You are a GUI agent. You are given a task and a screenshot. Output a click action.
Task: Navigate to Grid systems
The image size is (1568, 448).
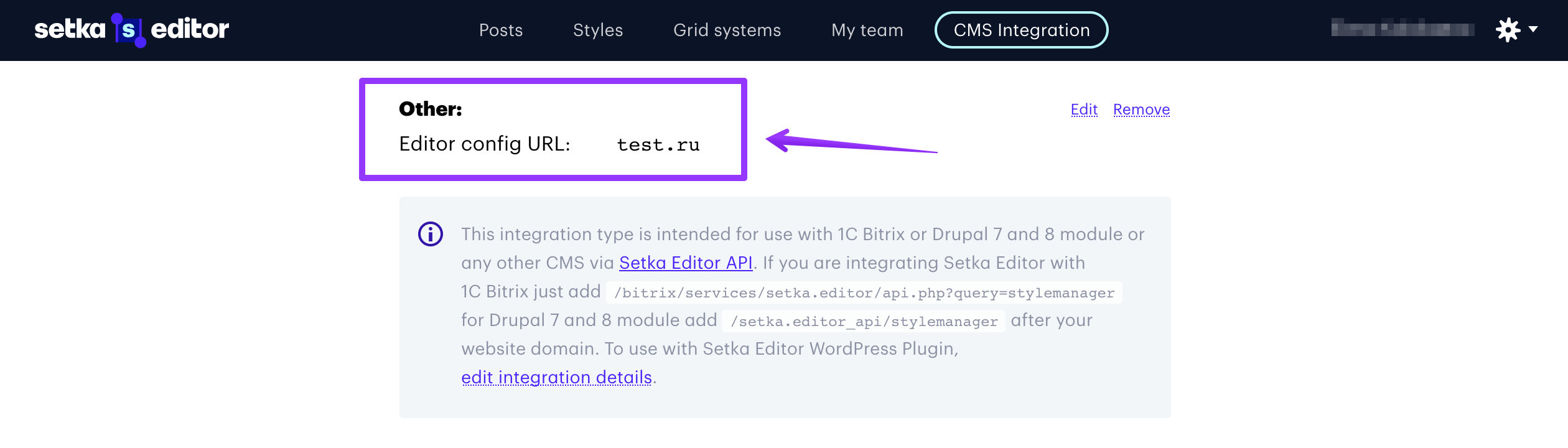727,30
